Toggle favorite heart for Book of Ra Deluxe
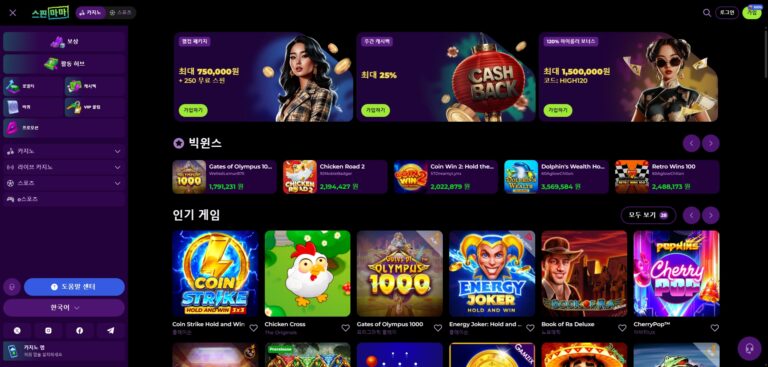768x367 pixels. (622, 328)
